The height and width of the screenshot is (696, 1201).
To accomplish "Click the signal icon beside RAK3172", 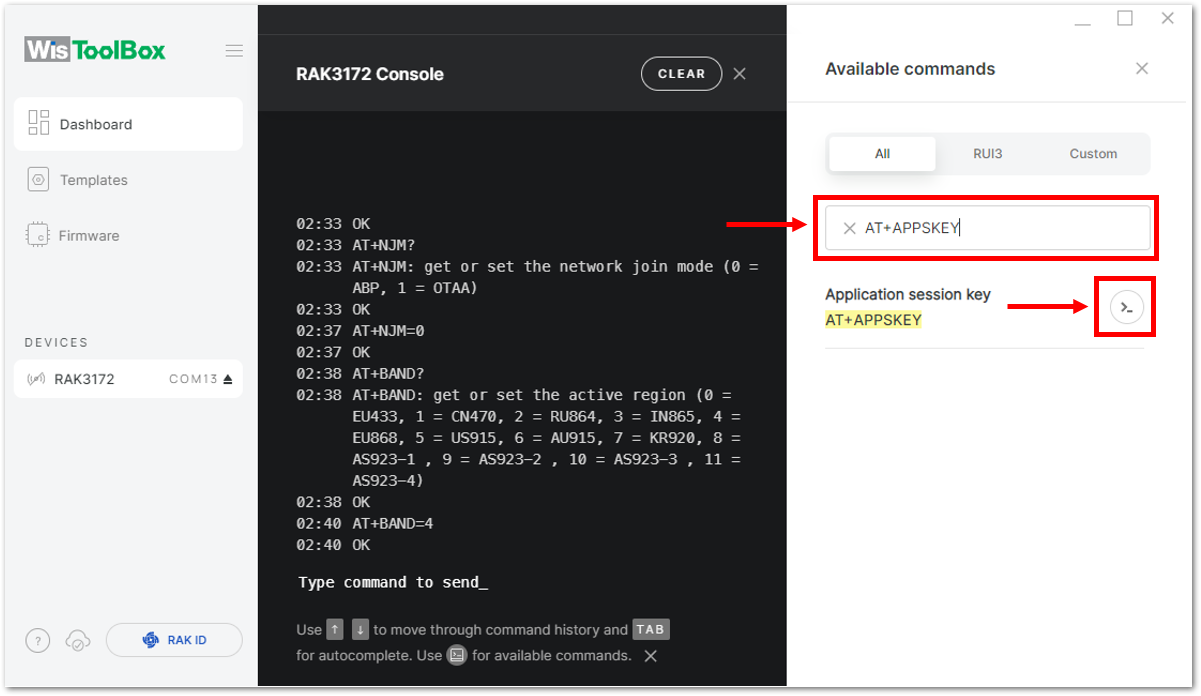I will click(38, 379).
